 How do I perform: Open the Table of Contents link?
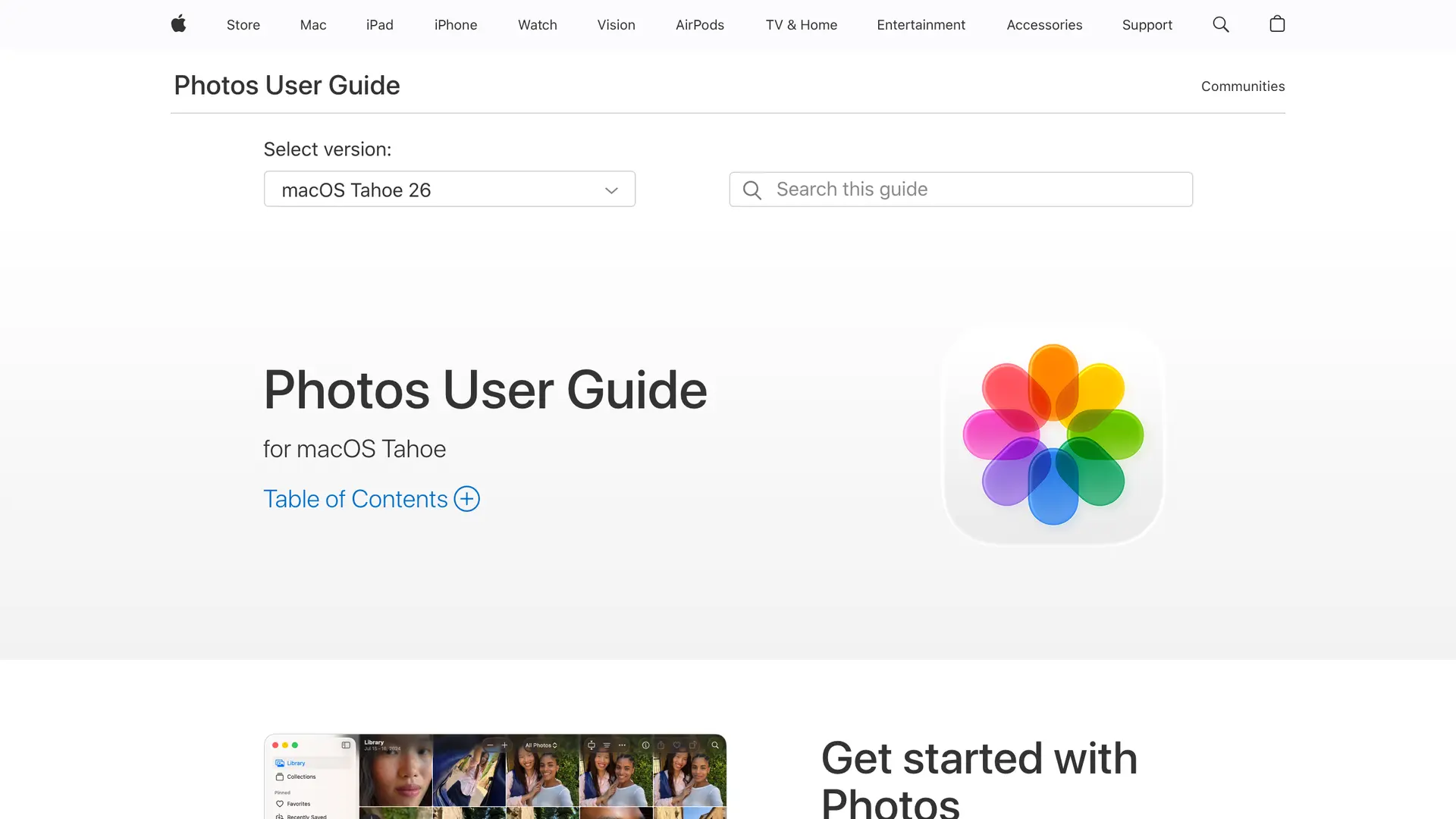[x=356, y=499]
